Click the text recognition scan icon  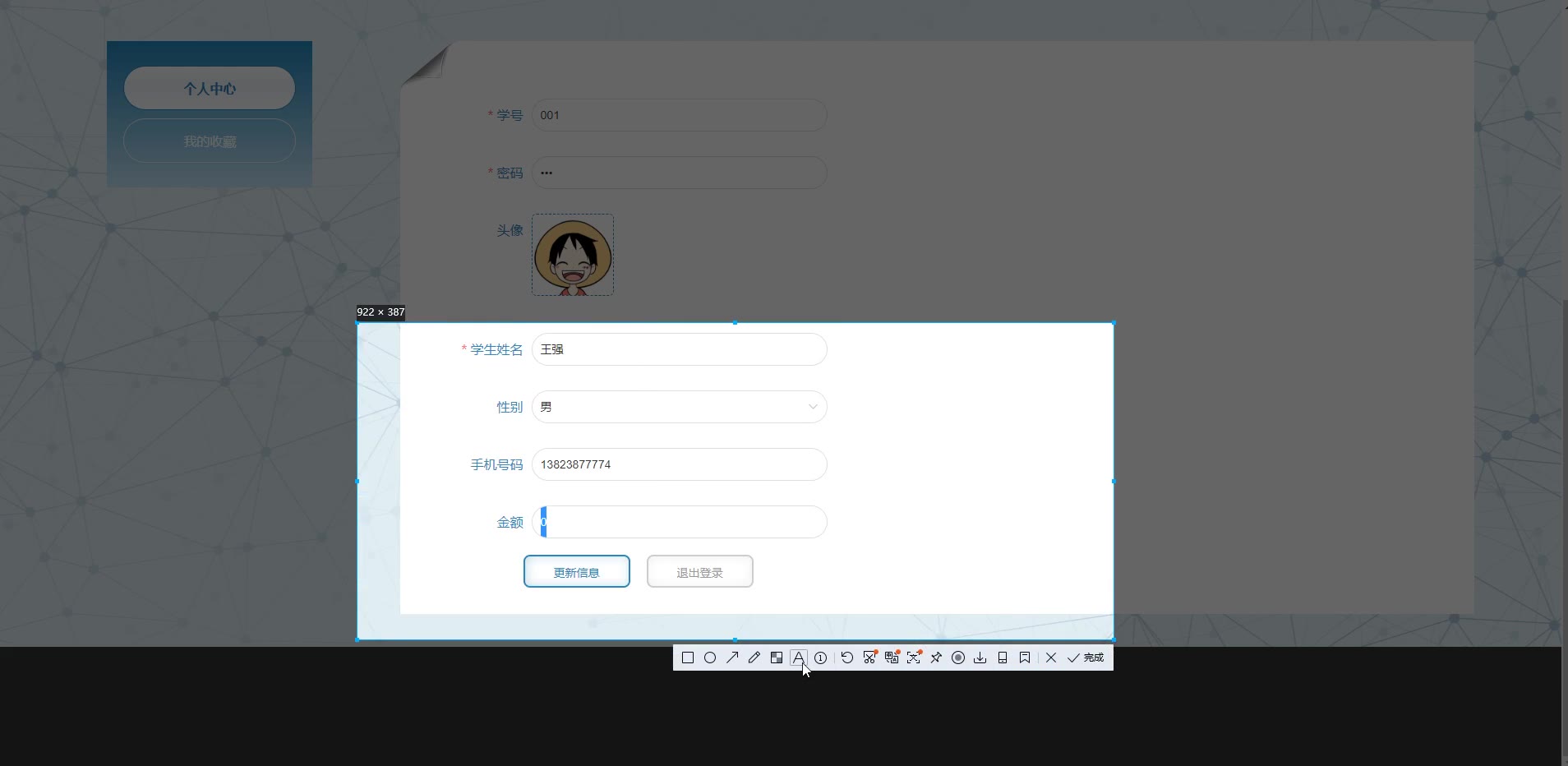point(914,658)
